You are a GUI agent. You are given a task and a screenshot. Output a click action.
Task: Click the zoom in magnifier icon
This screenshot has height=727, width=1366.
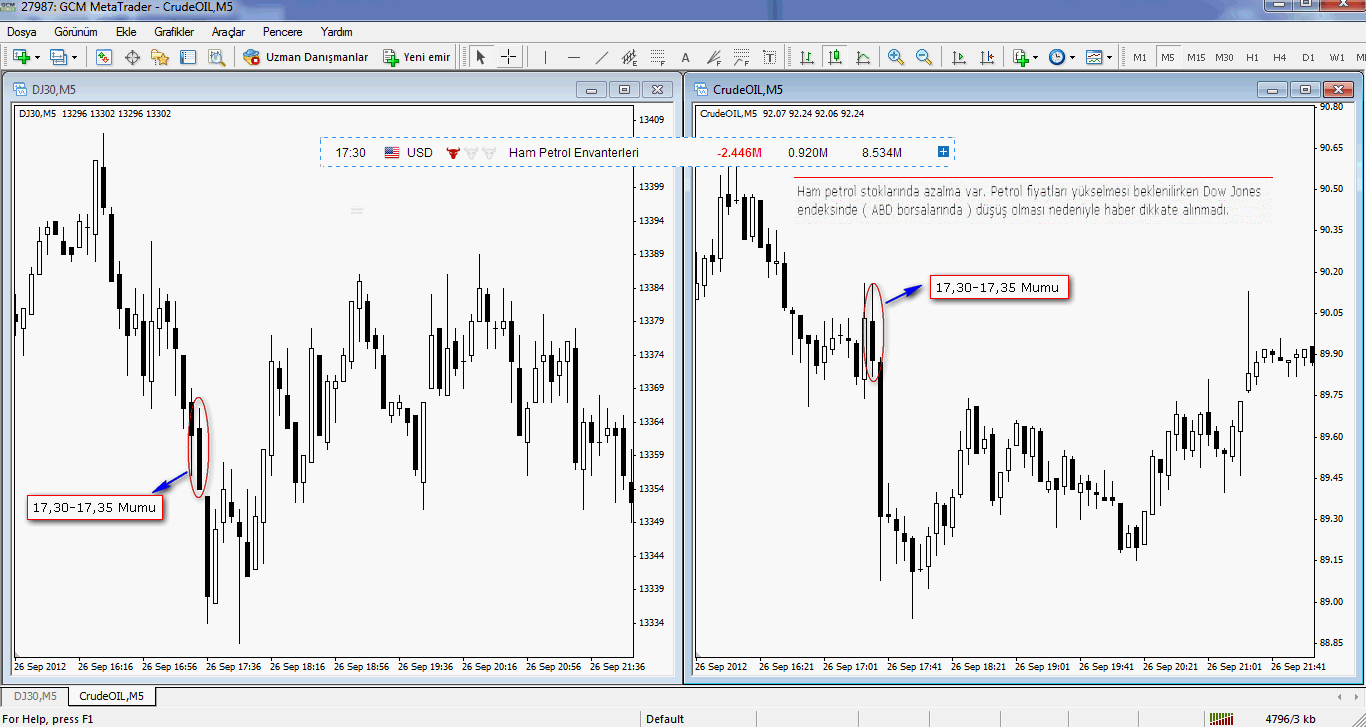click(x=895, y=57)
